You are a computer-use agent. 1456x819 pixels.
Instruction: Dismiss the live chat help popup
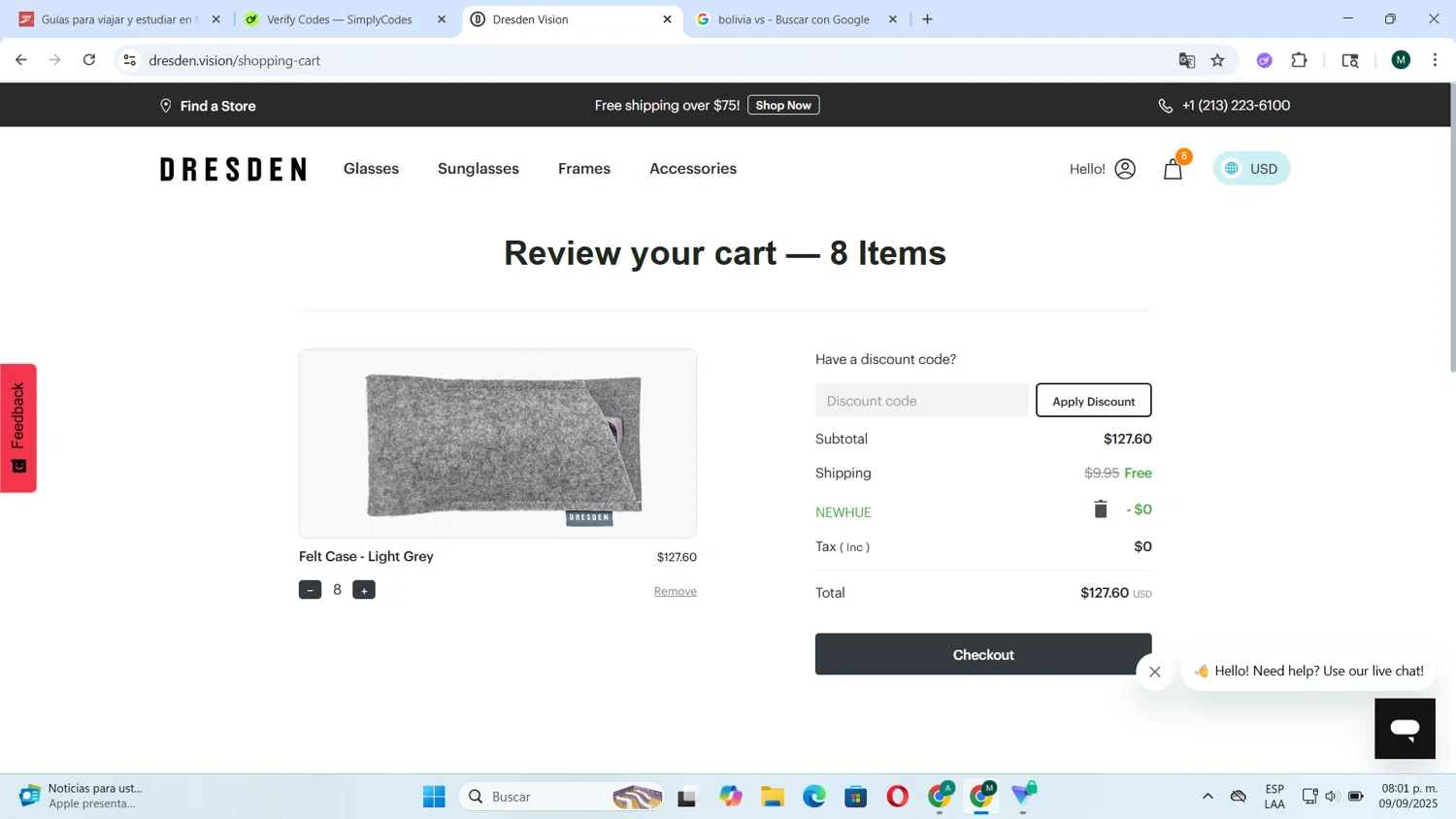pyautogui.click(x=1154, y=672)
